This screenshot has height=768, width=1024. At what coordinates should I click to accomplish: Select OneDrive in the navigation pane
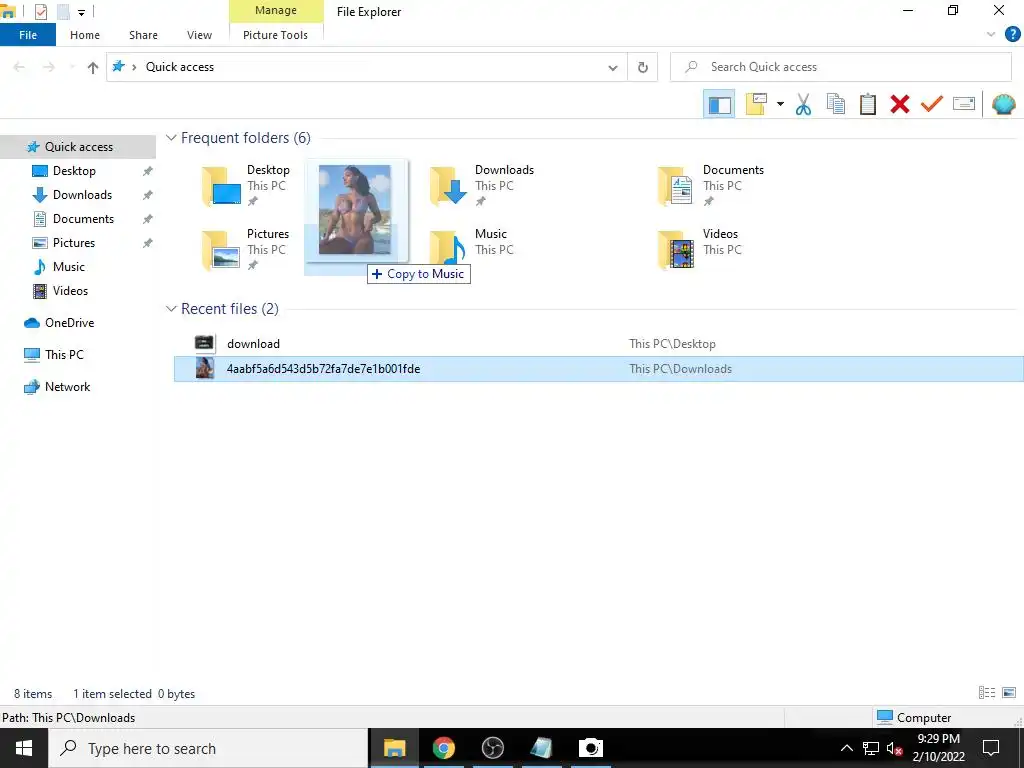coord(69,323)
